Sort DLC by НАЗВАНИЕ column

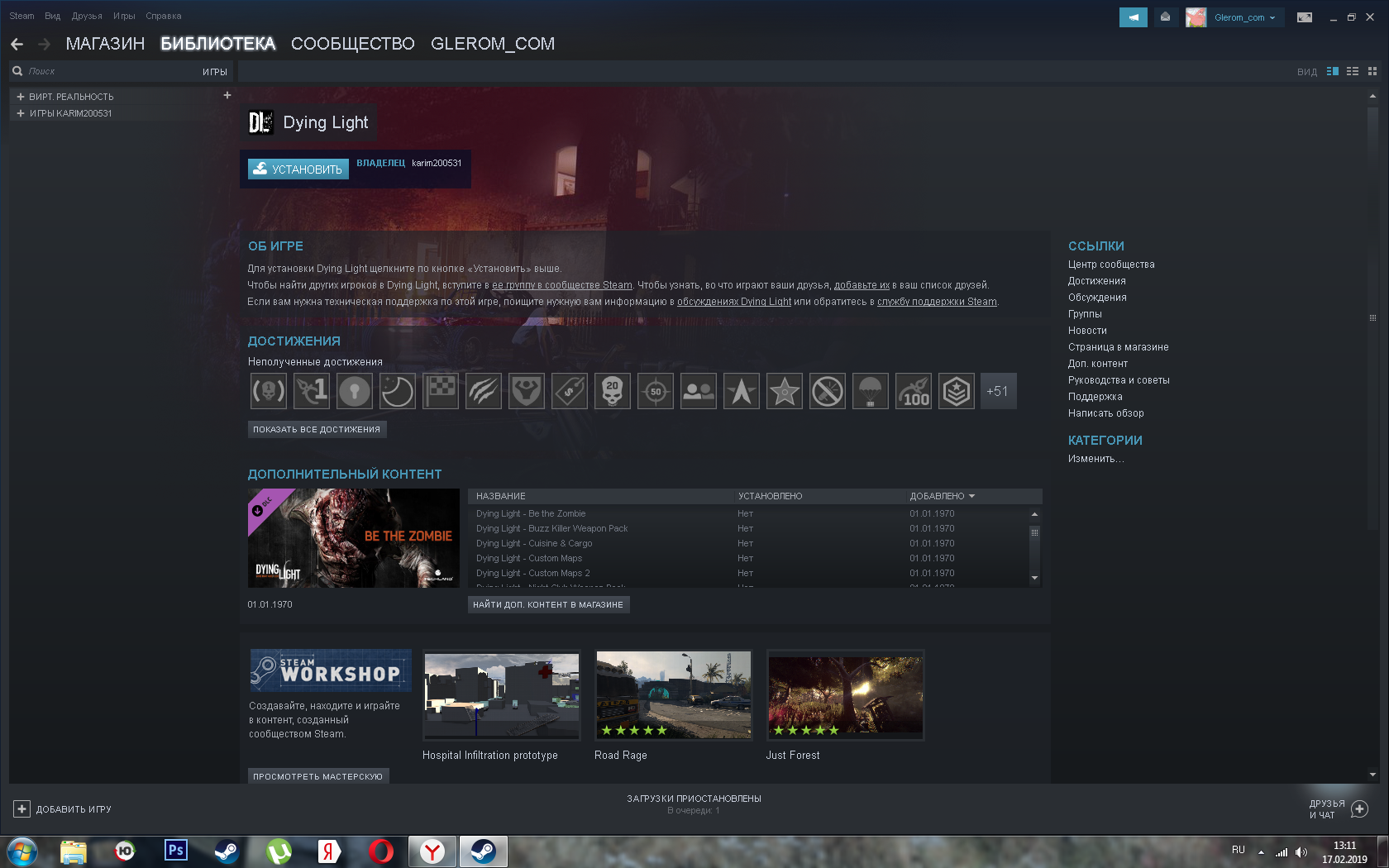501,496
